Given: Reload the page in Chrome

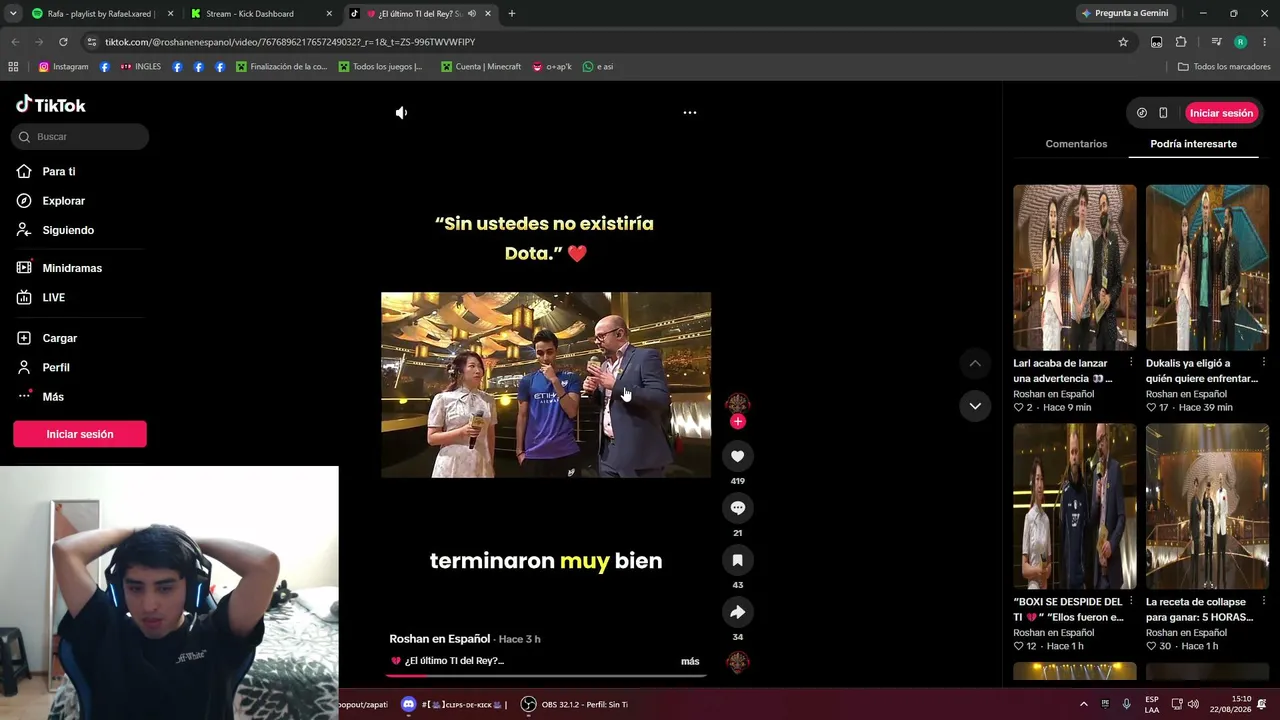Looking at the screenshot, I should click(63, 42).
